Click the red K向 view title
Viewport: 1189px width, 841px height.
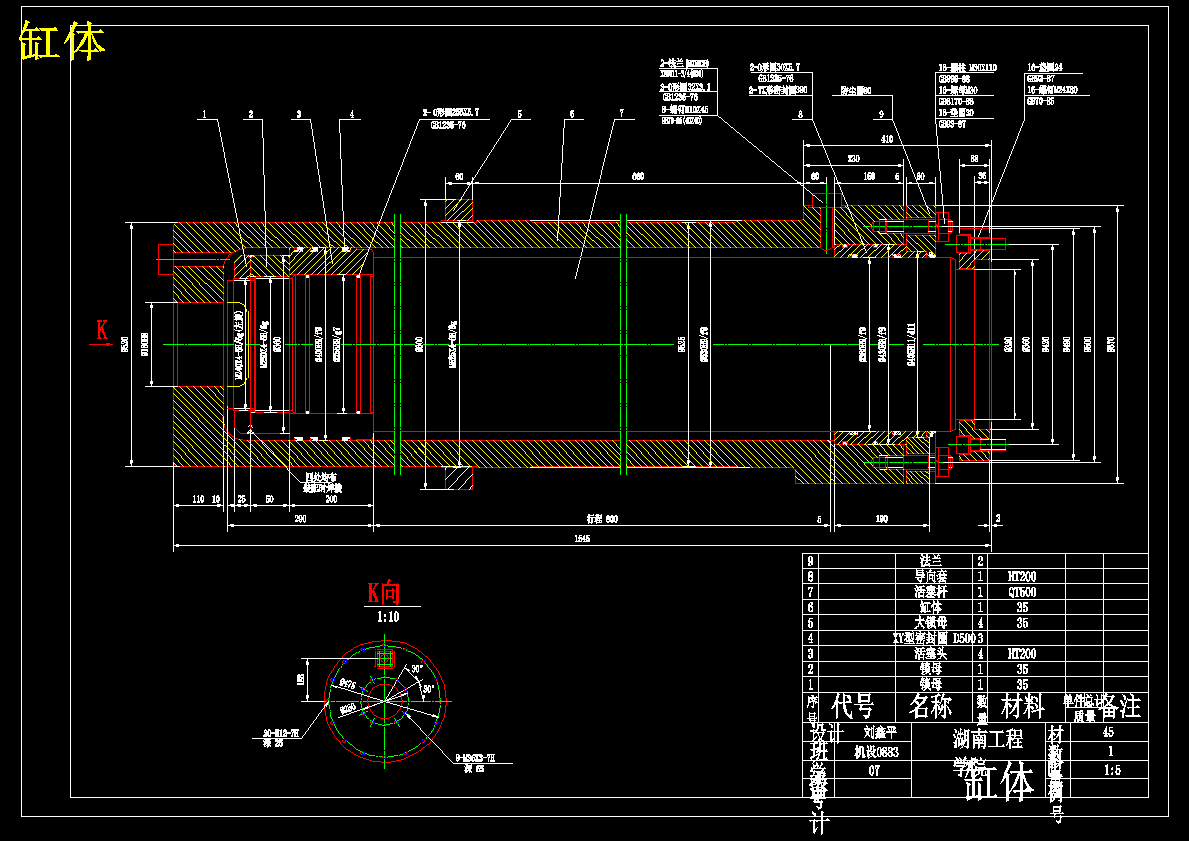tap(384, 593)
